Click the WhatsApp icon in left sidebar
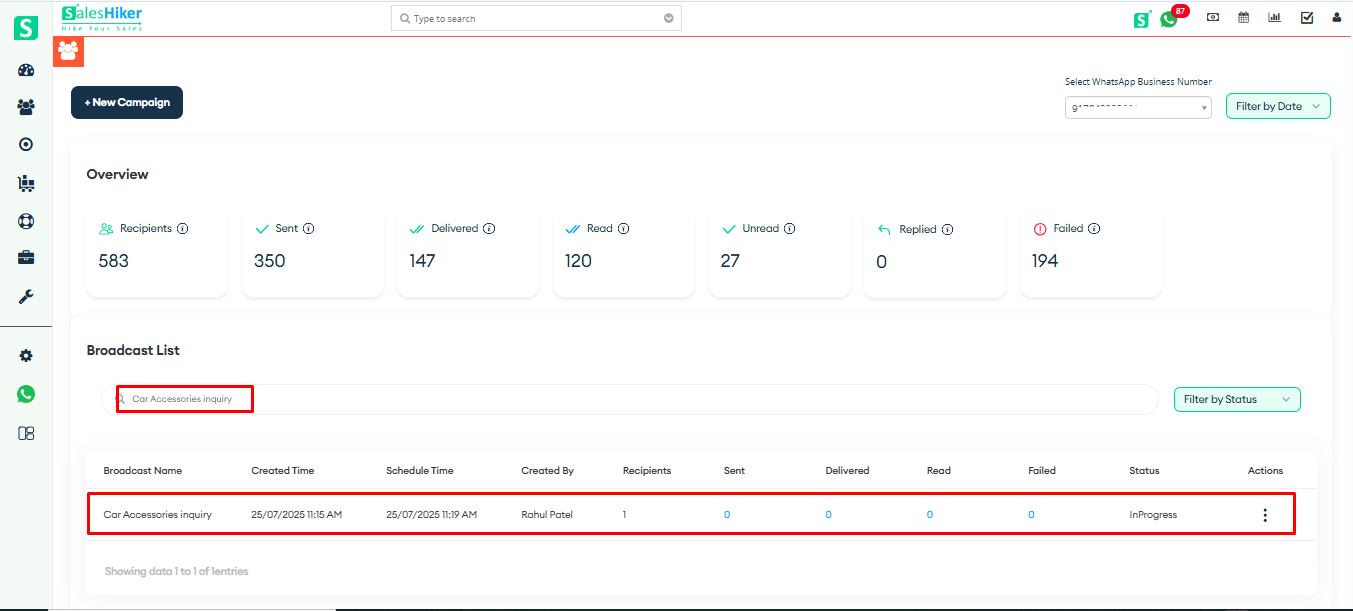 (26, 394)
